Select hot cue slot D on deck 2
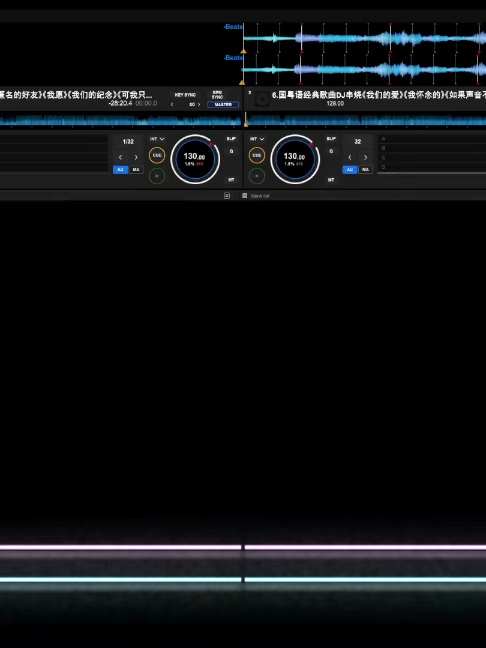Image resolution: width=486 pixels, height=648 pixels. click(431, 167)
